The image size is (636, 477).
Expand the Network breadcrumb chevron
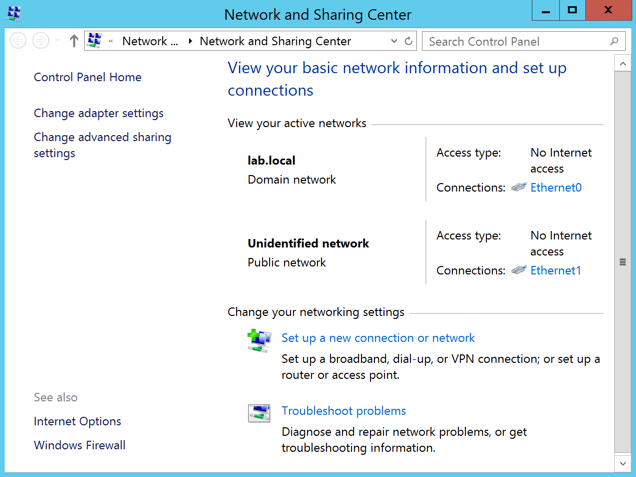tap(190, 41)
